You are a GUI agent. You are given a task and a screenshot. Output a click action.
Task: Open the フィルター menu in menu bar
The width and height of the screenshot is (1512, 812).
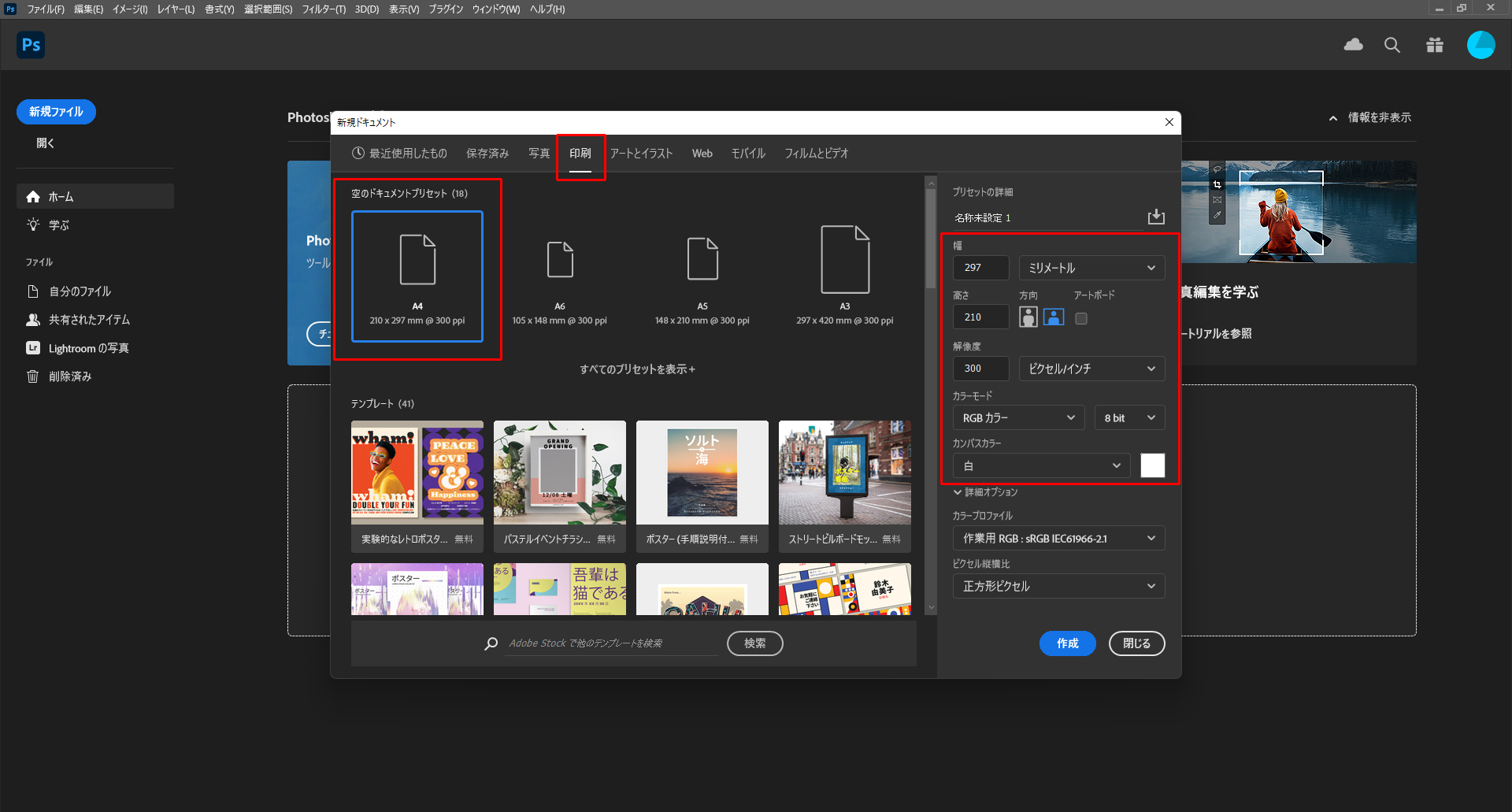coord(324,9)
